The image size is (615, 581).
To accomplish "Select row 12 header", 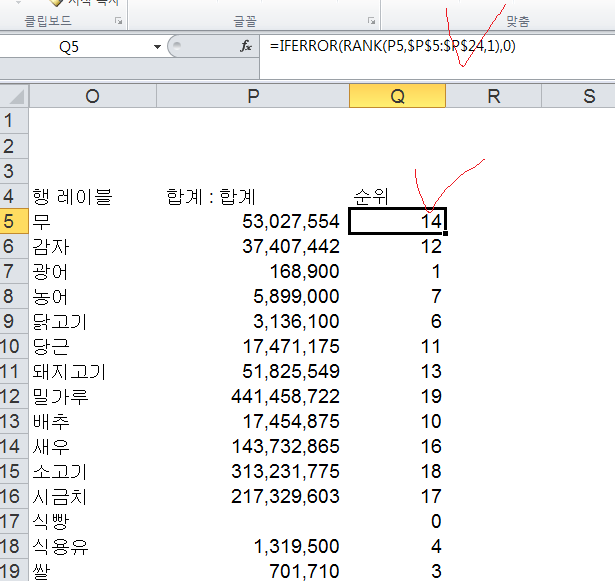I will coord(14,396).
